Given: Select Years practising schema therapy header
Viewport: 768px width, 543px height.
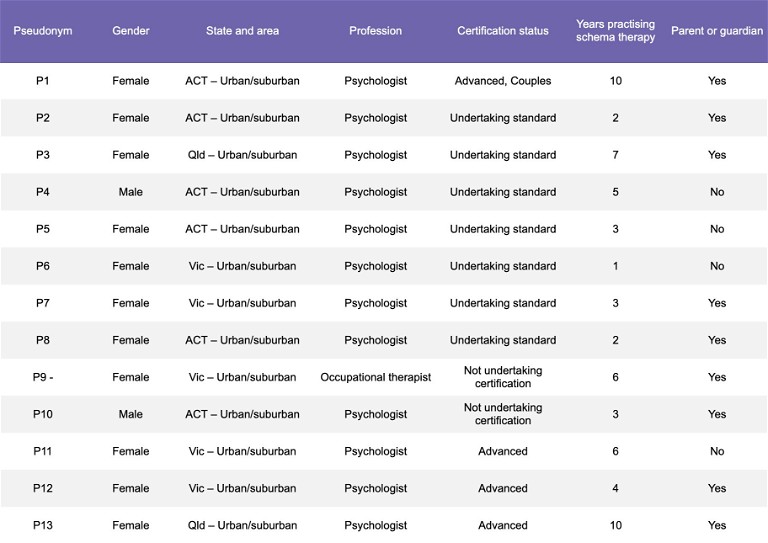Looking at the screenshot, I should click(x=616, y=30).
